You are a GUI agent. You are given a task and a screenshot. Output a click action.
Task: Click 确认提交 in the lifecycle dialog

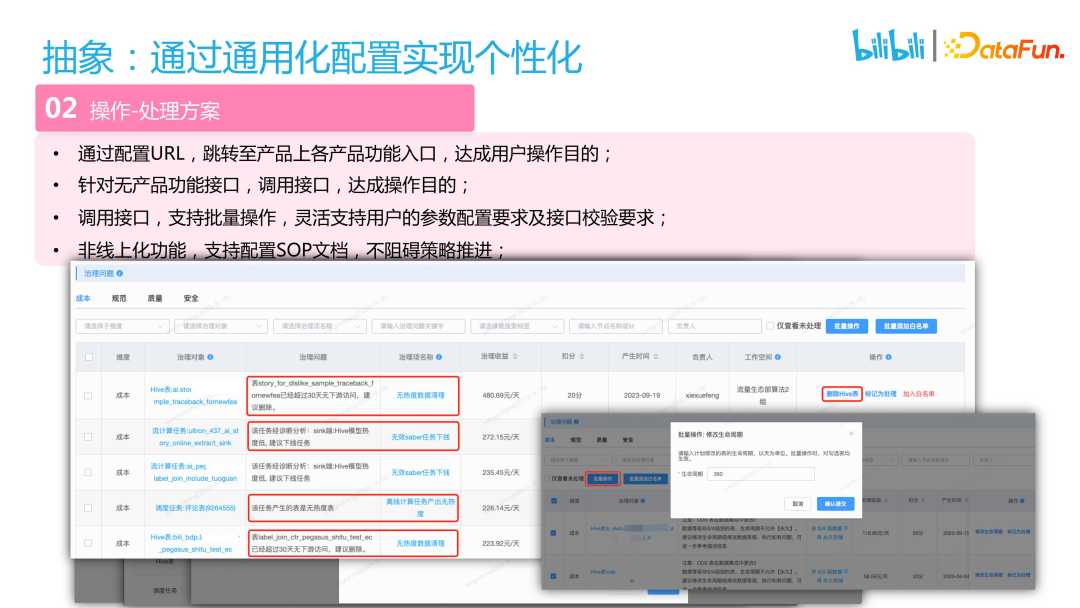pyautogui.click(x=837, y=504)
